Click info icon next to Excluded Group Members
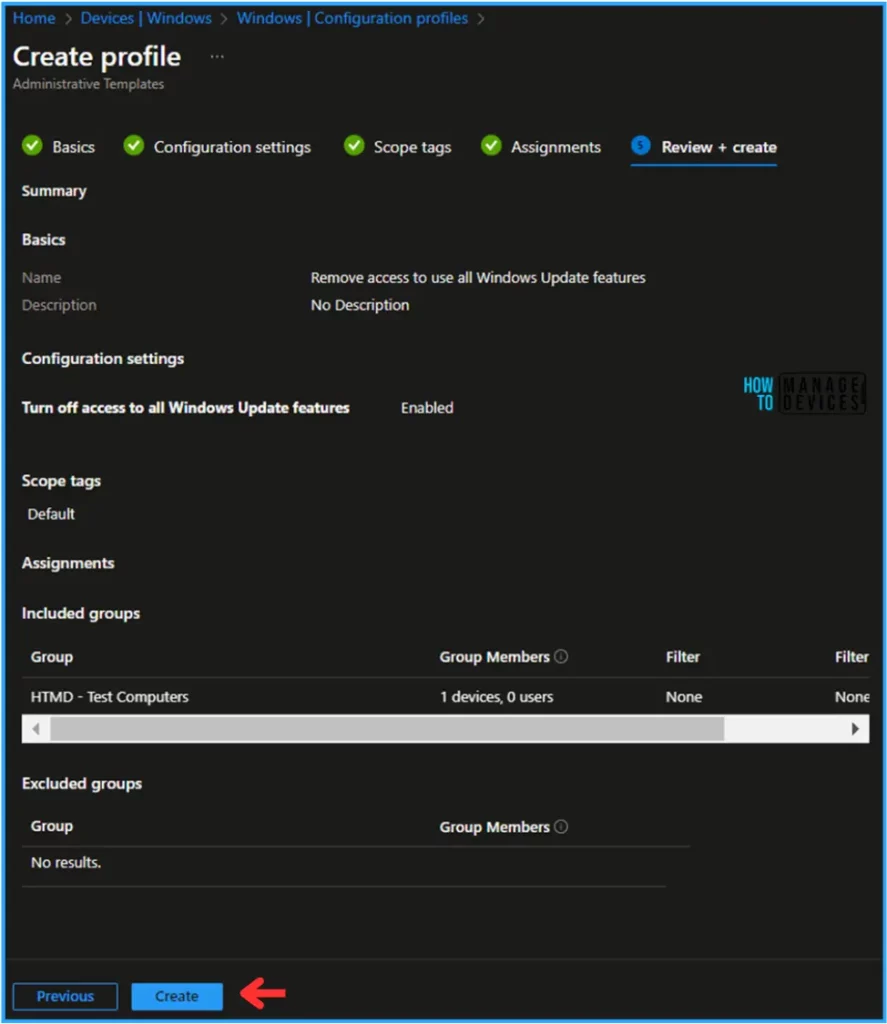 561,826
